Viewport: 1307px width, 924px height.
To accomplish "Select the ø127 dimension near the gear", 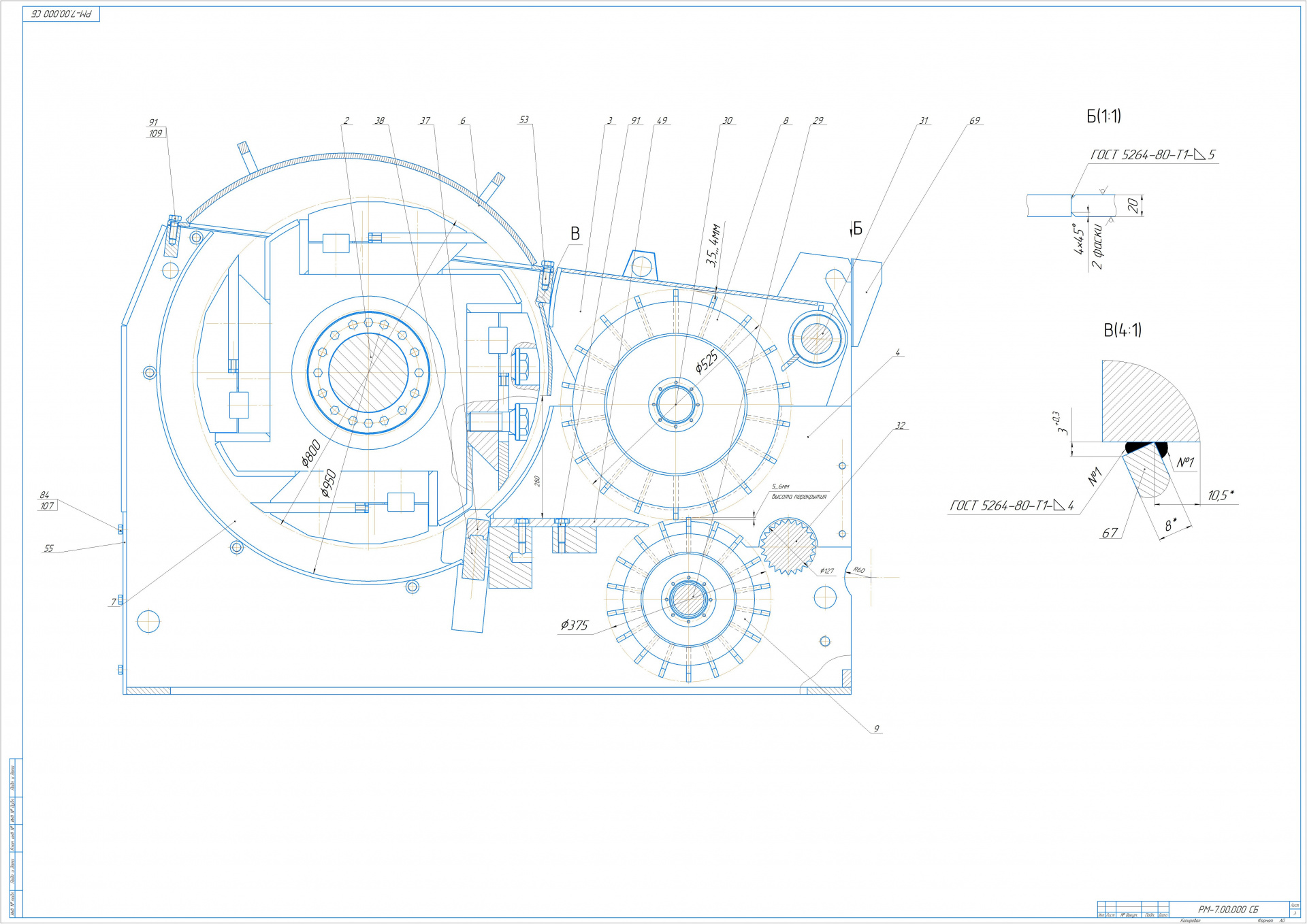I will 826,572.
